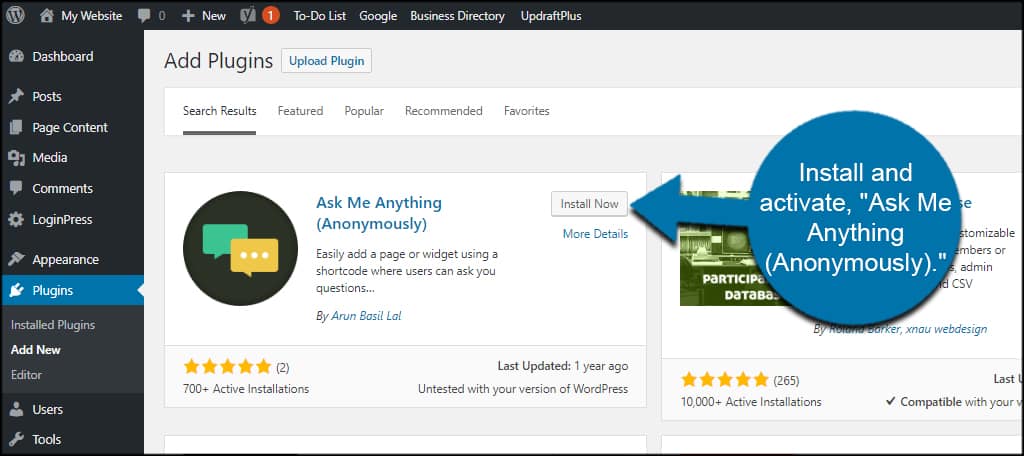Click the Tools wrench icon
1024x456 pixels.
pyautogui.click(x=16, y=440)
